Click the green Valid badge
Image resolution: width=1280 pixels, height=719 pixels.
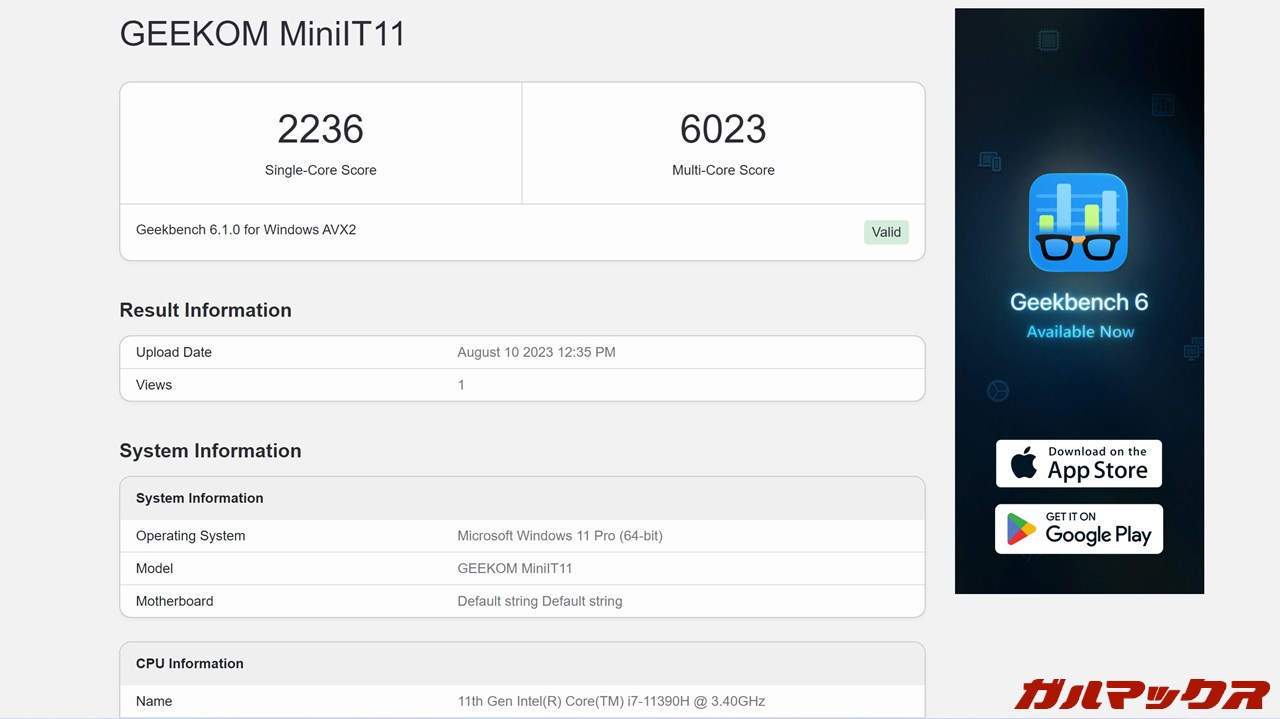pyautogui.click(x=886, y=232)
